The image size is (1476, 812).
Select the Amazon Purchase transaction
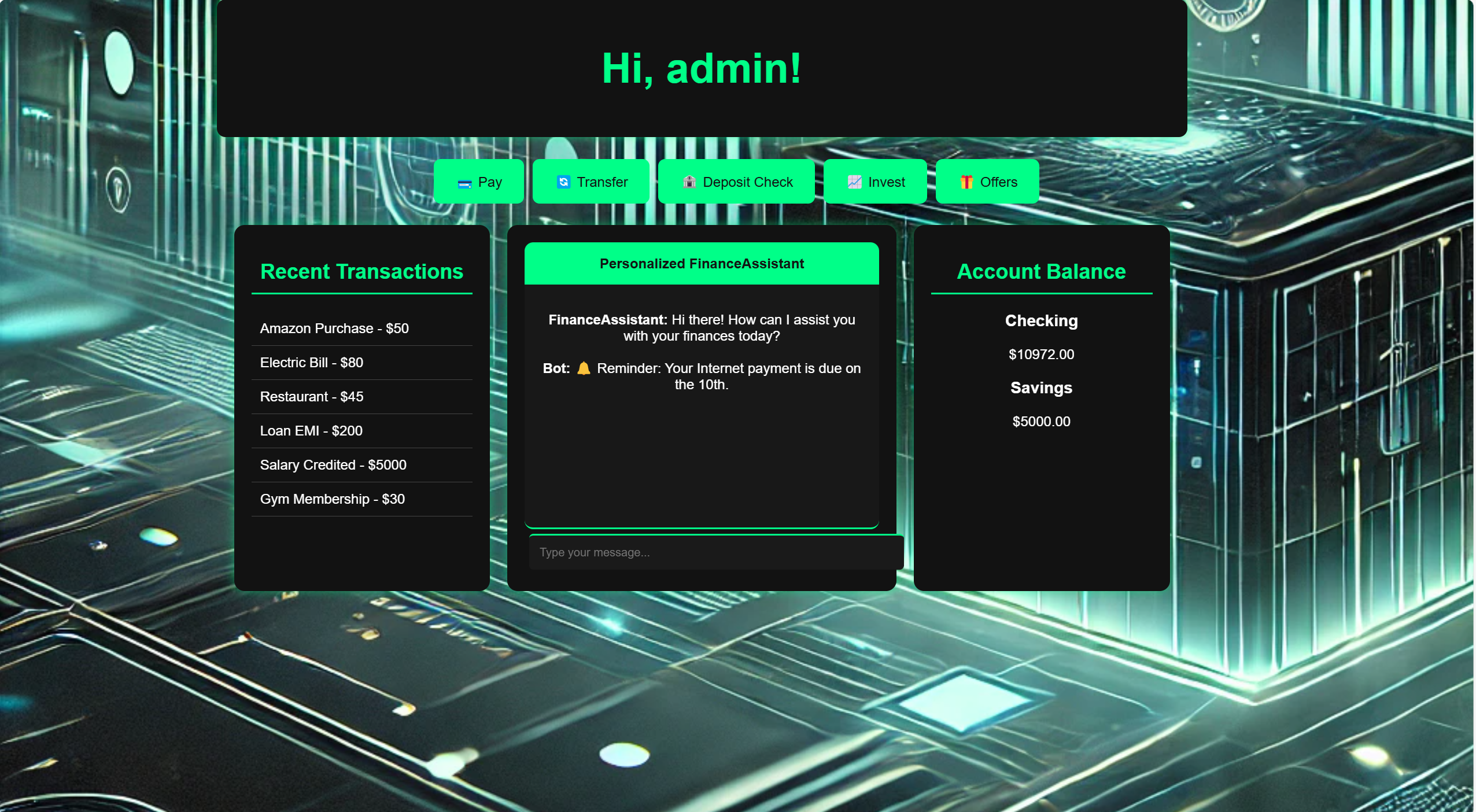pos(334,329)
